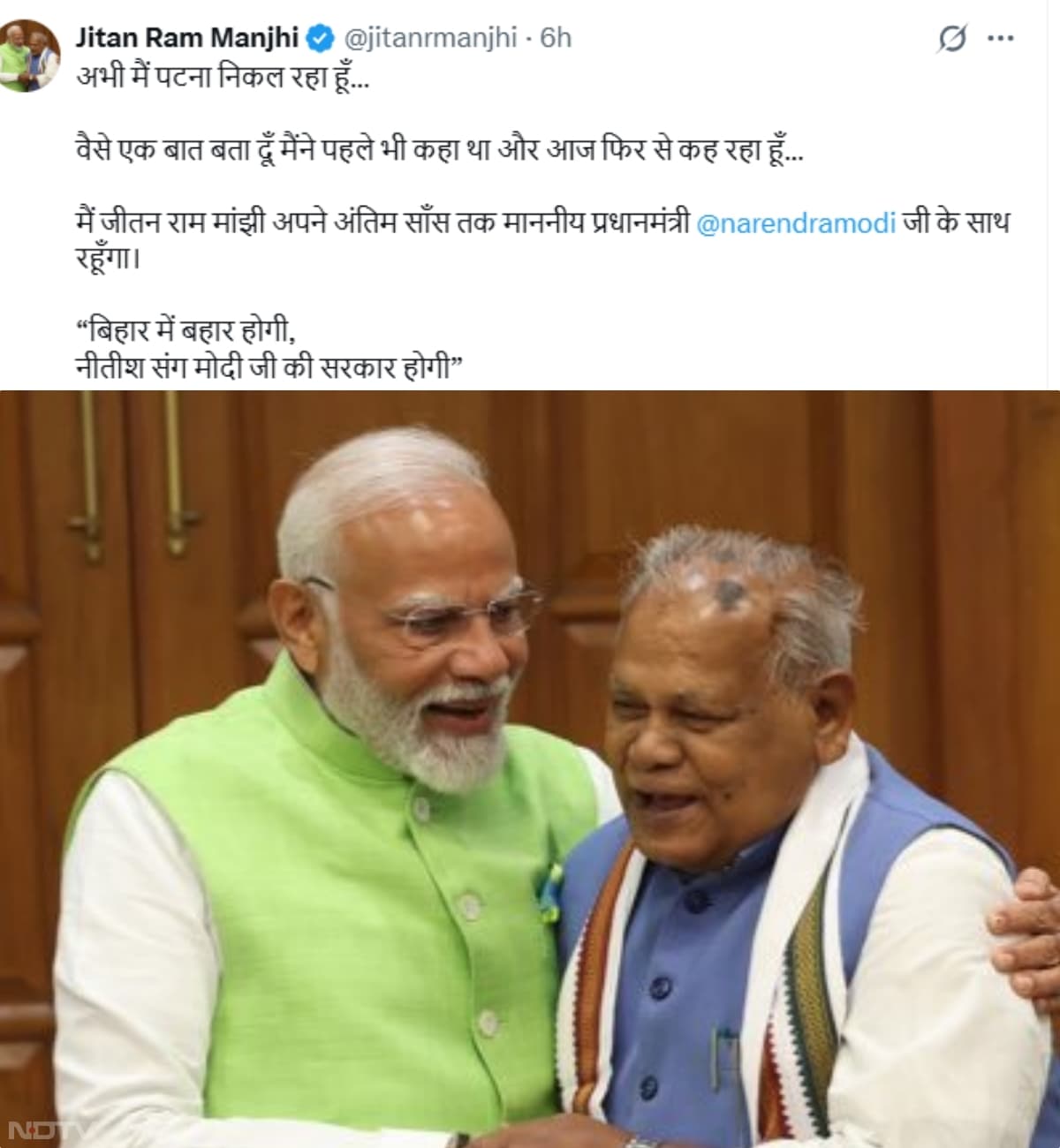
Task: Click the first line mentioning पटना
Action: [x=223, y=78]
